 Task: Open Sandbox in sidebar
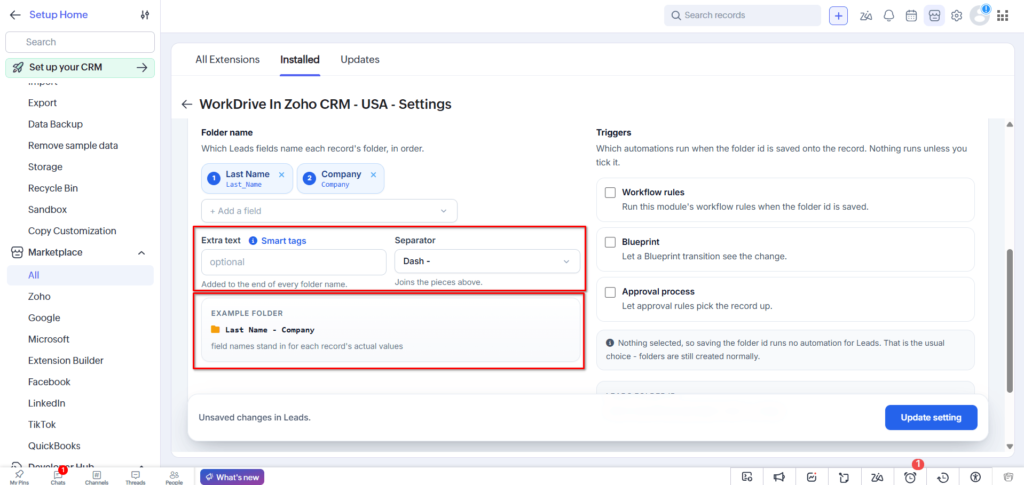coord(48,210)
